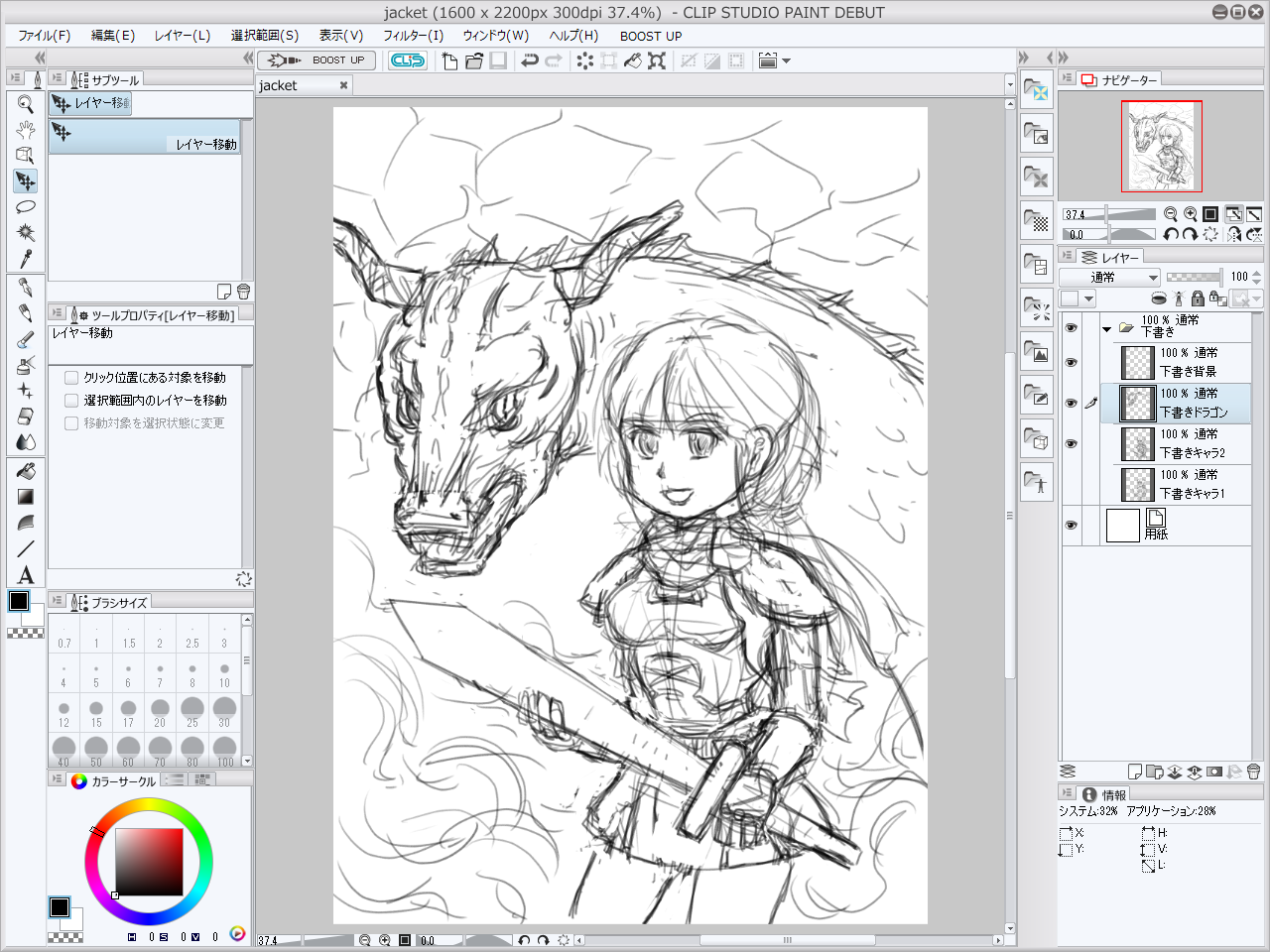Select the Lasso selection tool
Image resolution: width=1270 pixels, height=952 pixels.
click(26, 206)
